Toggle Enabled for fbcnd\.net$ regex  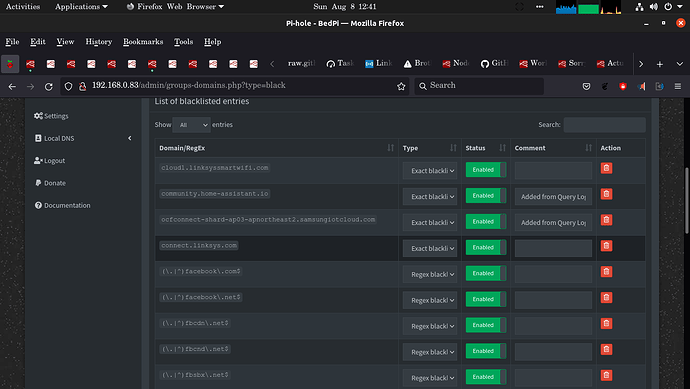[486, 352]
